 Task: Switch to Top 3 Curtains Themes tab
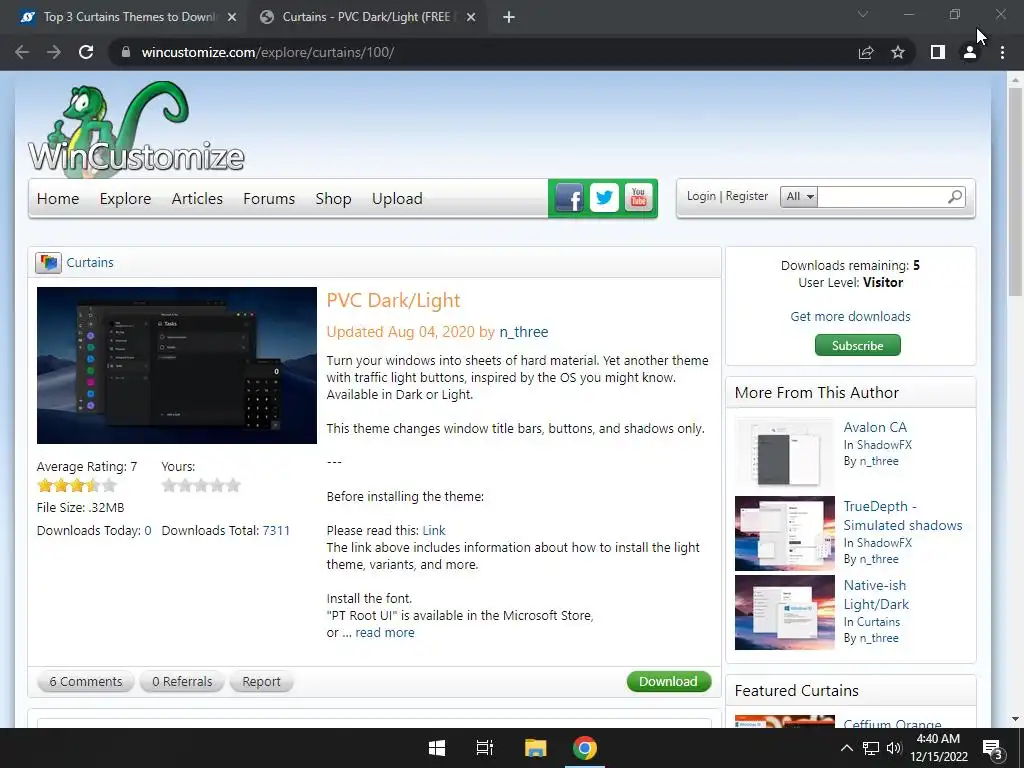pos(129,18)
